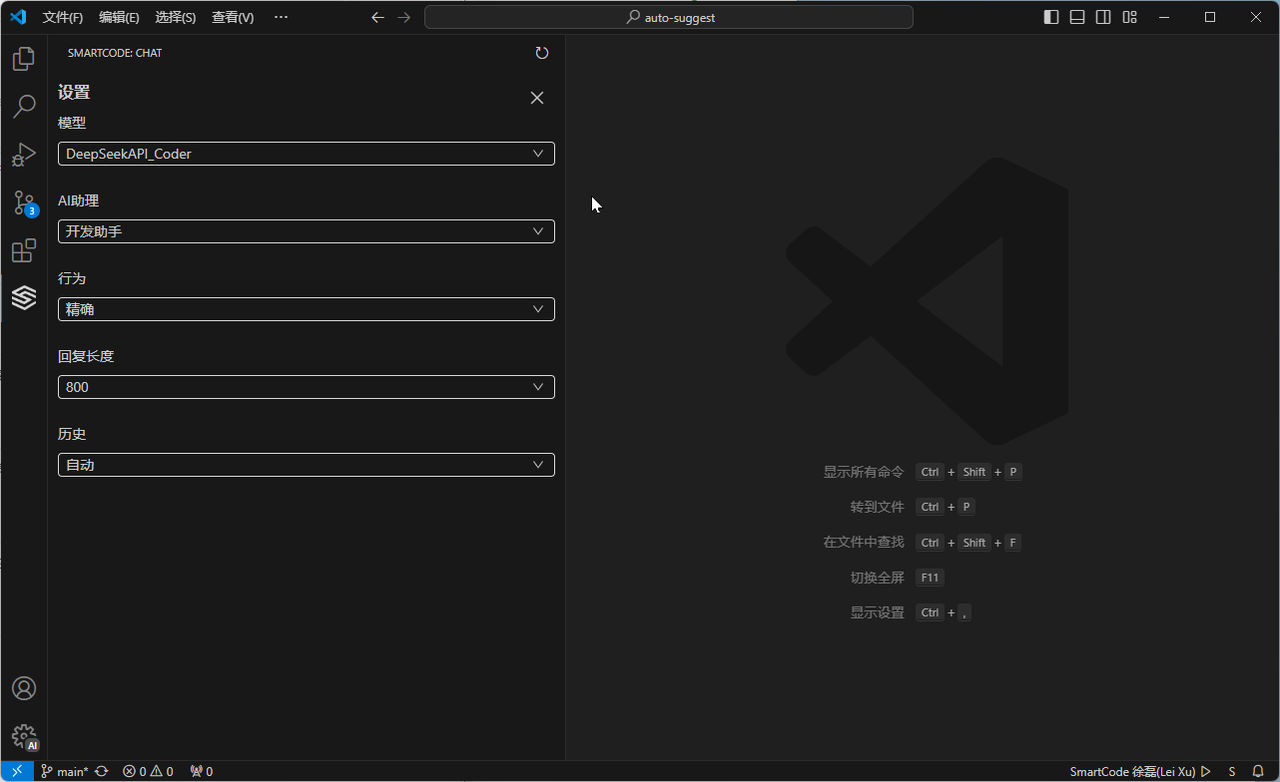Viewport: 1280px width, 782px height.
Task: Click the 显示所有命令 shortcut hint
Action: click(863, 472)
